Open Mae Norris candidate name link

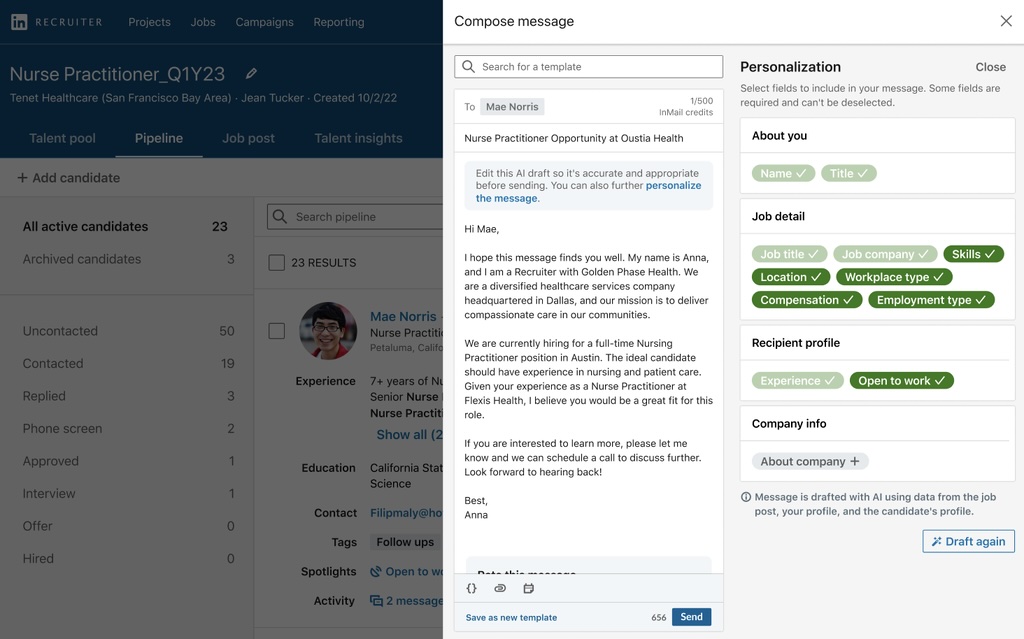[403, 316]
